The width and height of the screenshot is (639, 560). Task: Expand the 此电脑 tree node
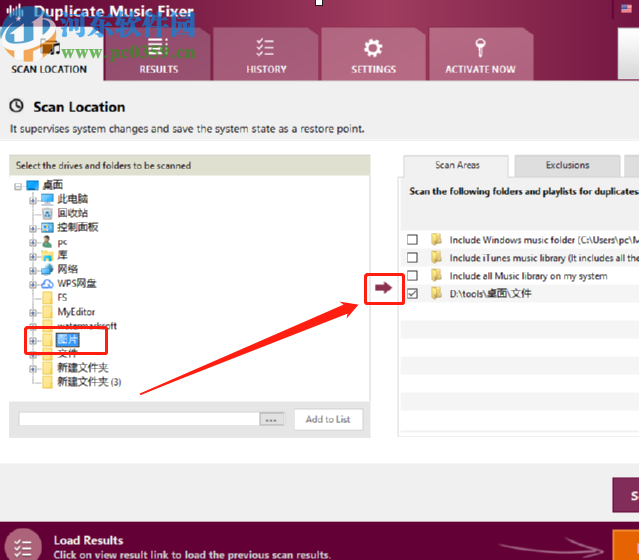[33, 200]
